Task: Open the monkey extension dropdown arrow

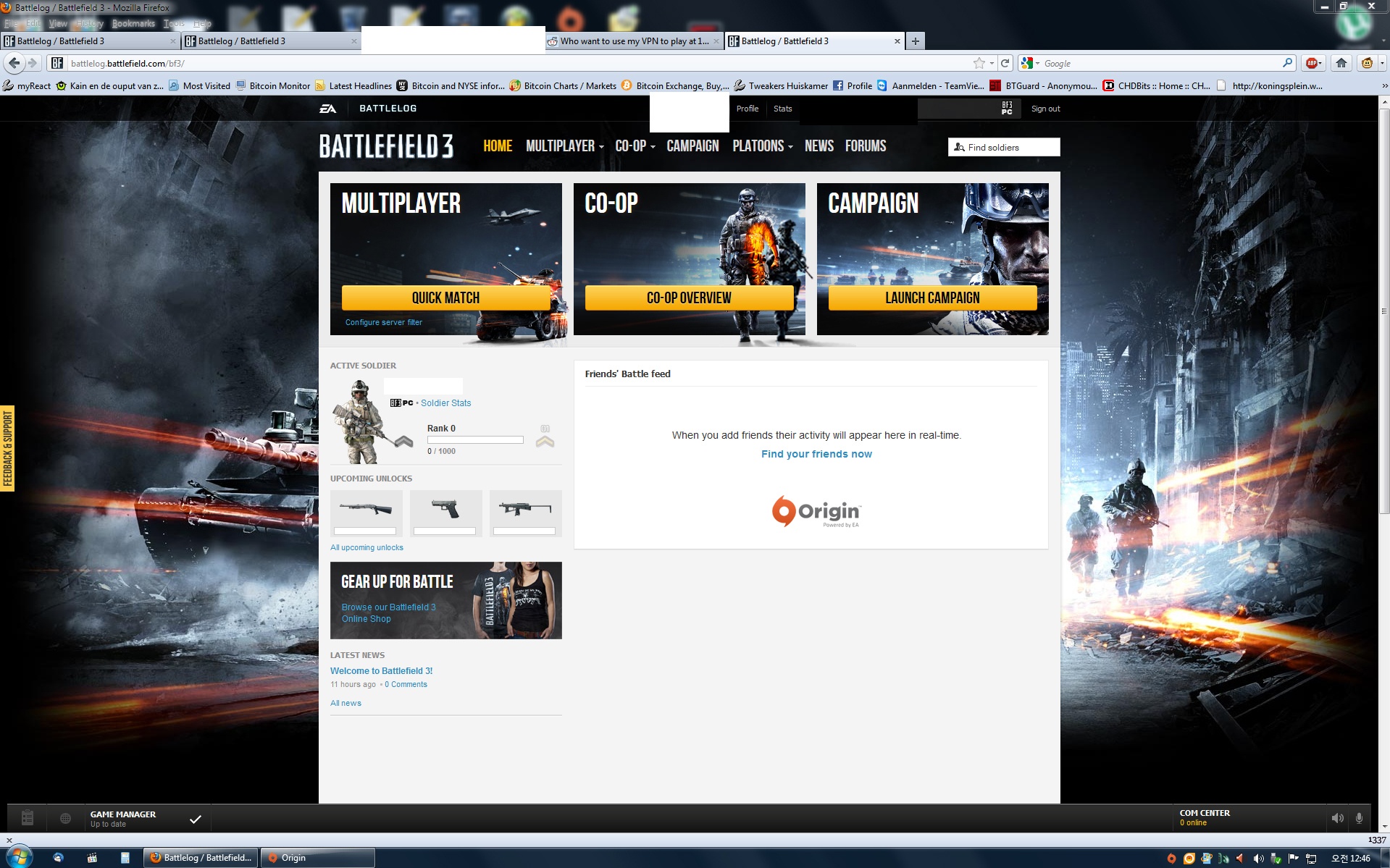Action: (x=1382, y=63)
